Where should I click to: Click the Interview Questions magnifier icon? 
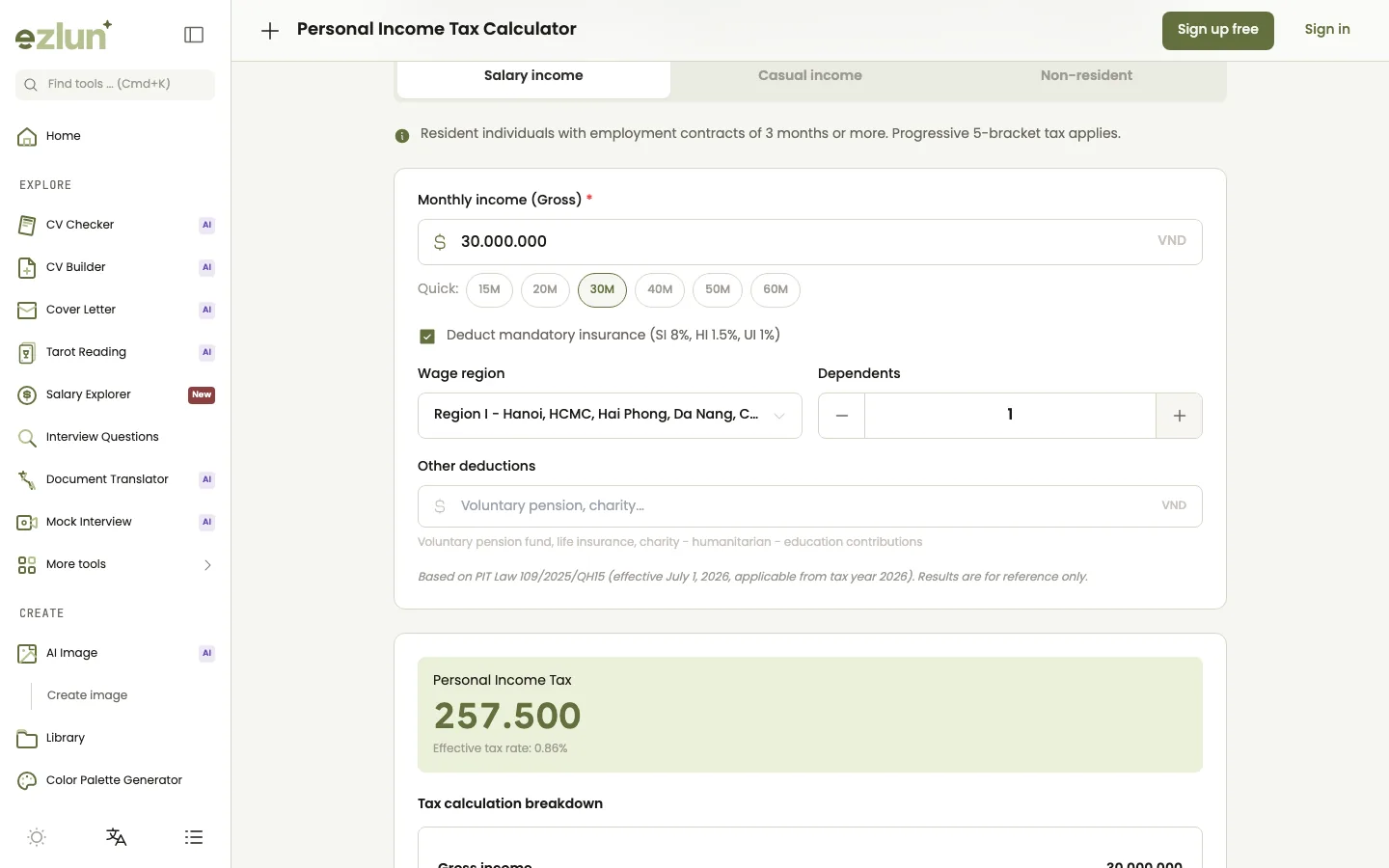pos(27,437)
